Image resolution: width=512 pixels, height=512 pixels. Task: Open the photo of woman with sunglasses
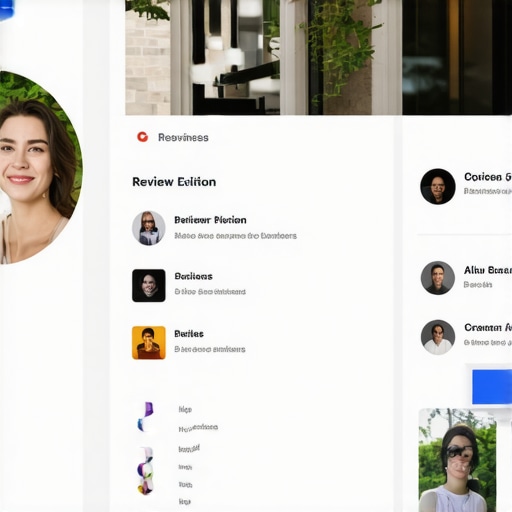[457, 460]
